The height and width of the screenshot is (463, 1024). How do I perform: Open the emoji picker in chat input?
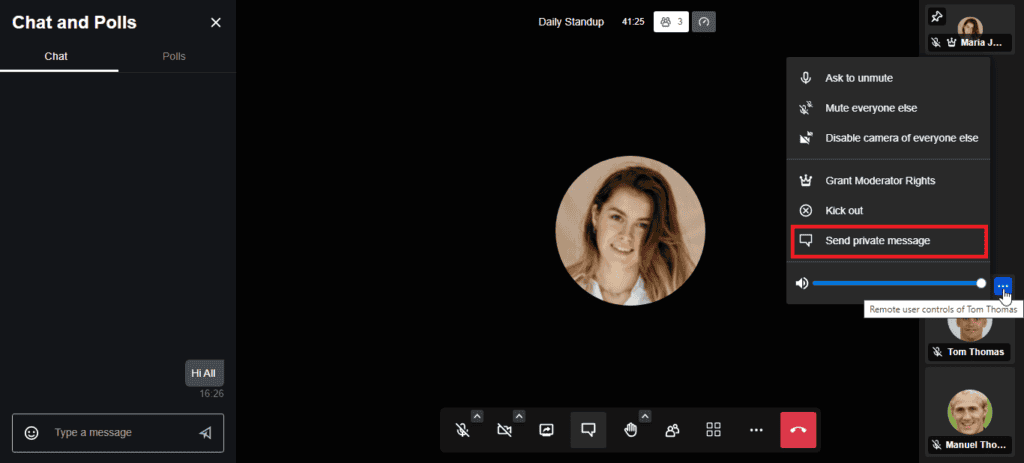pos(31,432)
